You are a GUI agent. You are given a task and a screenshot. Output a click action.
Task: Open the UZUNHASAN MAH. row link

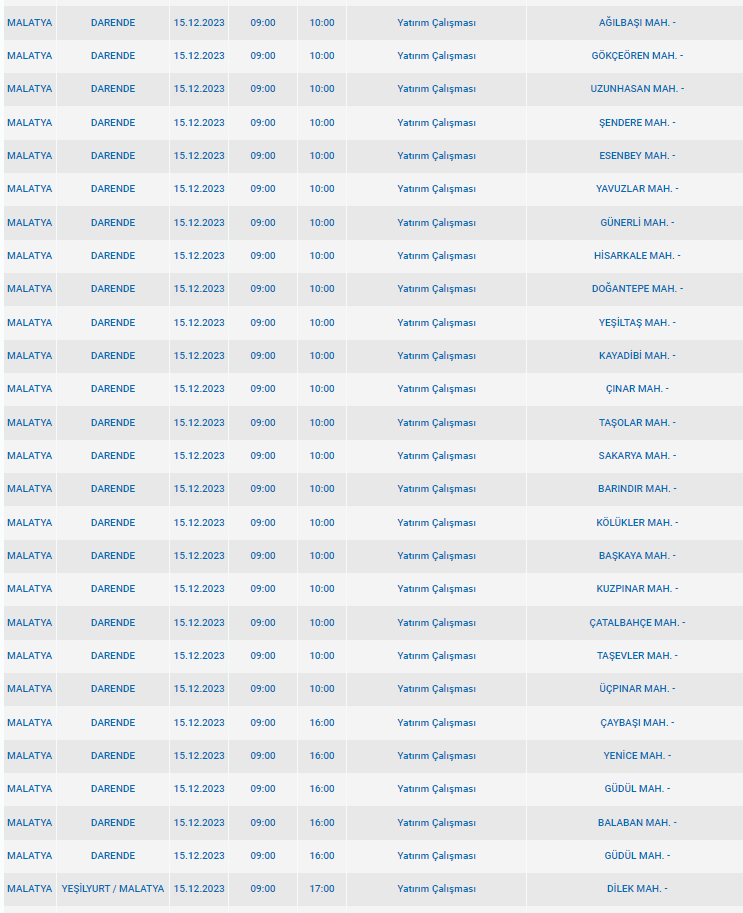tap(637, 89)
